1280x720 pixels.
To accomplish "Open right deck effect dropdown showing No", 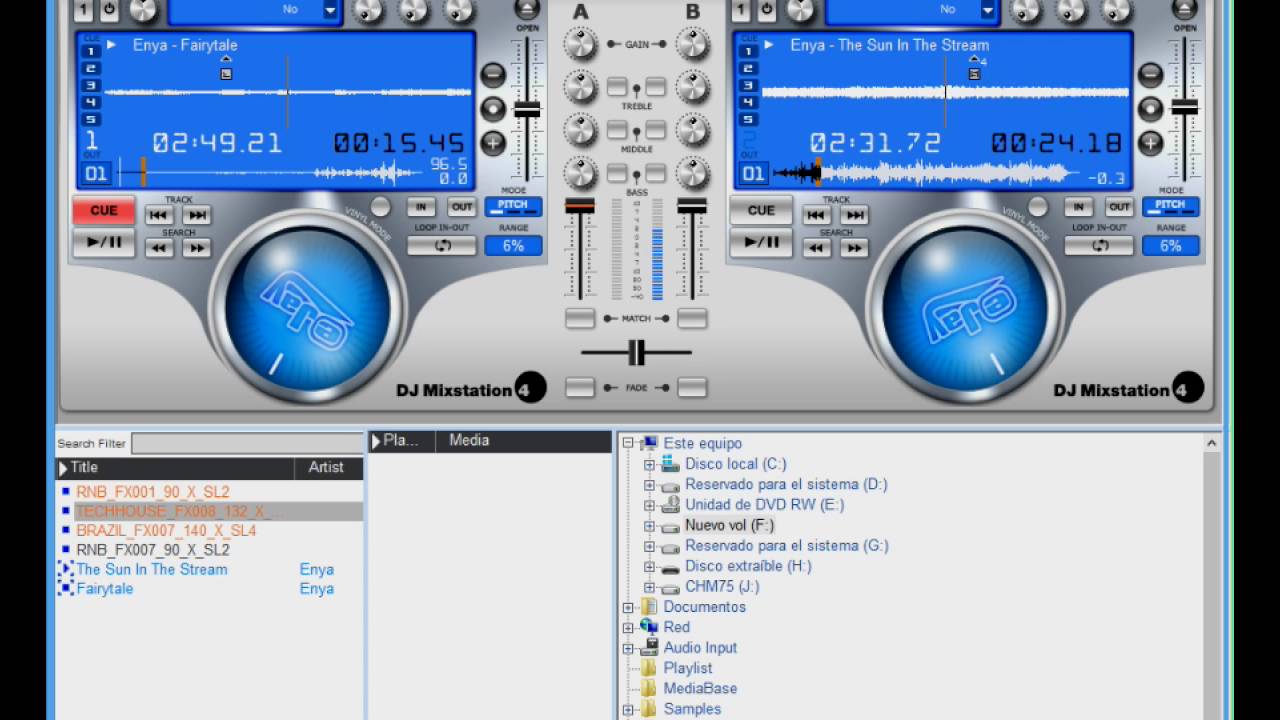I will 987,10.
